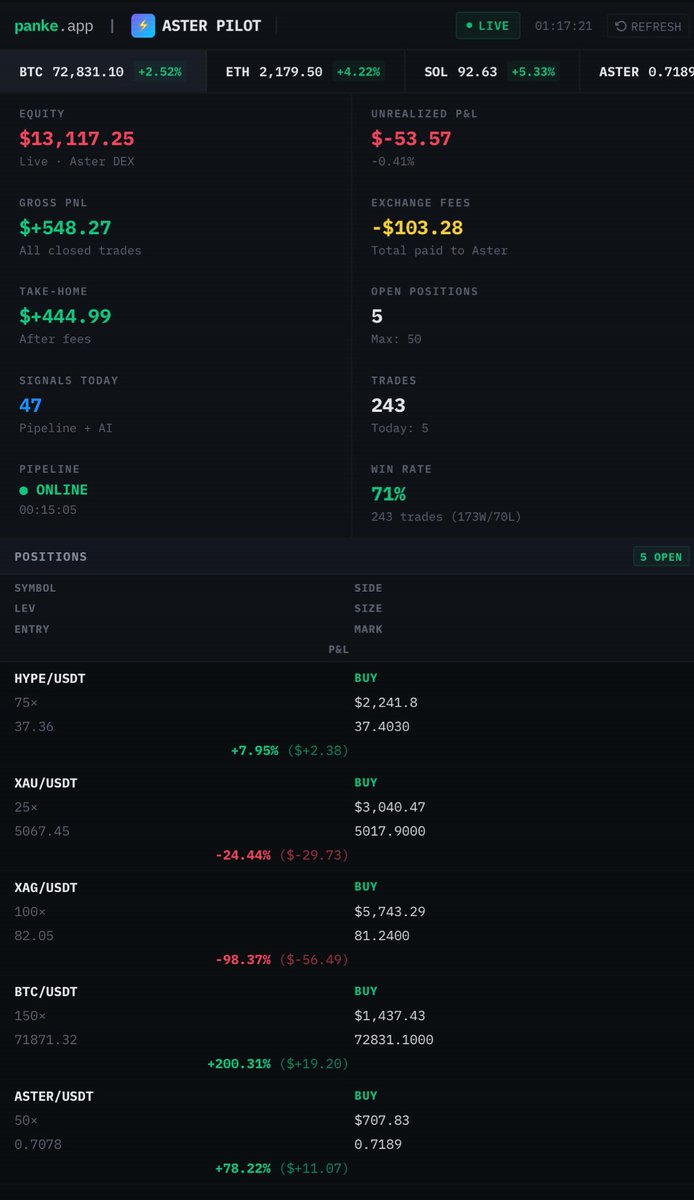The height and width of the screenshot is (1200, 694).
Task: Open the BTC/USDT position row
Action: (x=347, y=1027)
